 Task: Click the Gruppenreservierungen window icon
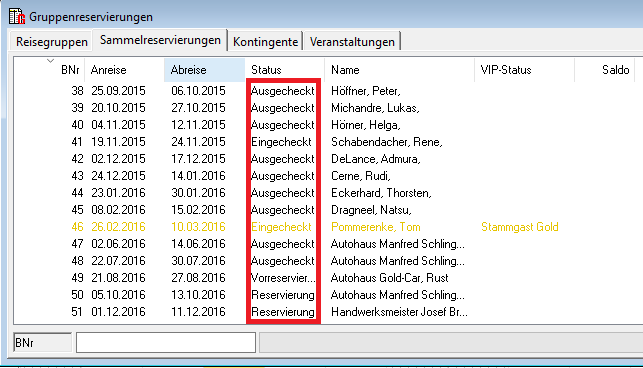tap(17, 16)
